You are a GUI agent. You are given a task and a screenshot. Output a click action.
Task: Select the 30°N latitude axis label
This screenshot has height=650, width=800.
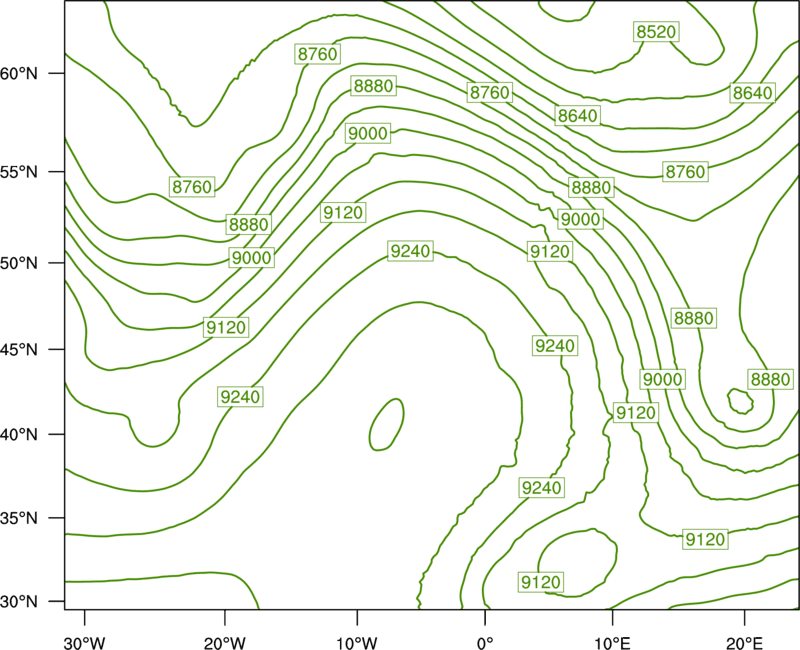pos(19,602)
